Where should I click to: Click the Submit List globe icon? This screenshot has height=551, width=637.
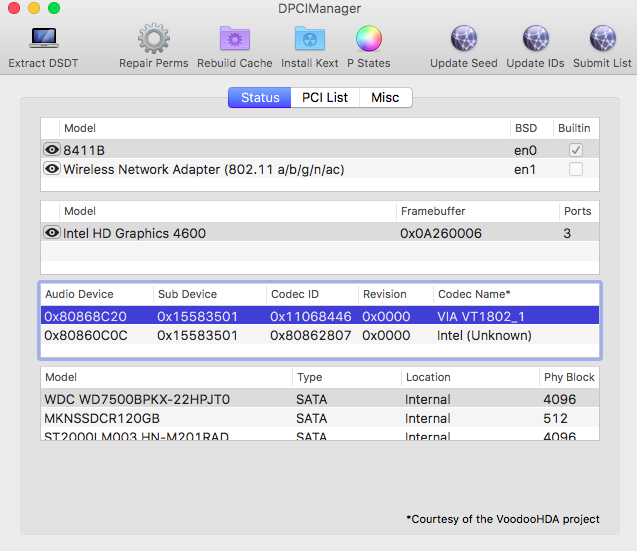(602, 40)
